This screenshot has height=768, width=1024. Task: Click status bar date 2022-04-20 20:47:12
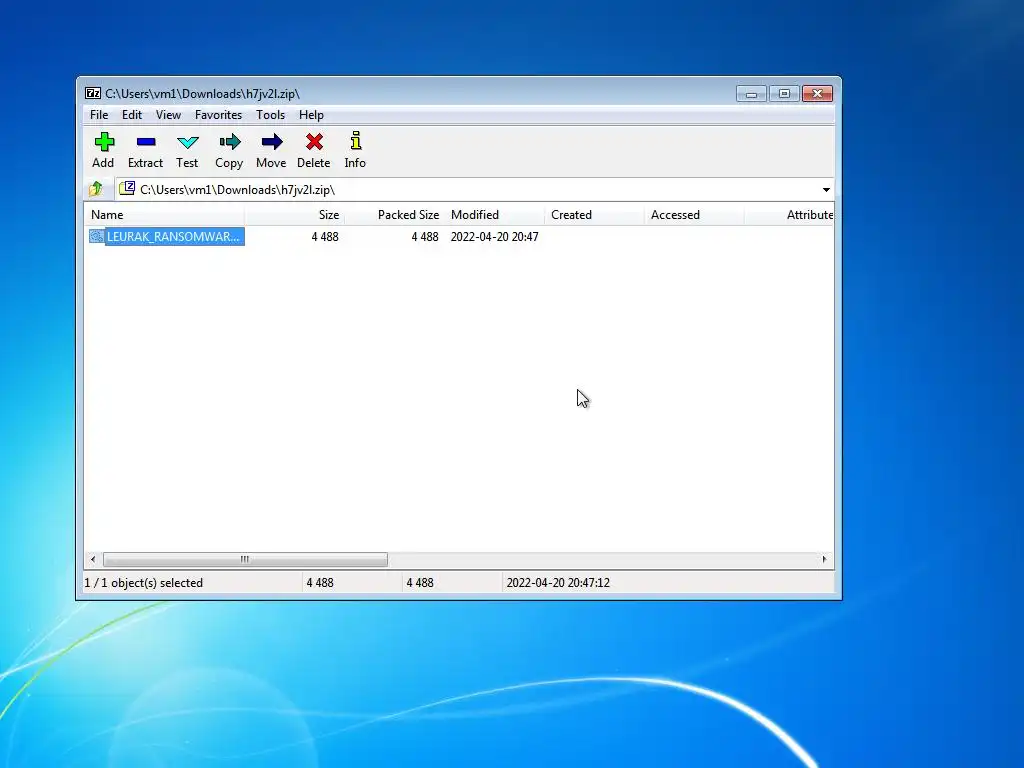point(558,583)
